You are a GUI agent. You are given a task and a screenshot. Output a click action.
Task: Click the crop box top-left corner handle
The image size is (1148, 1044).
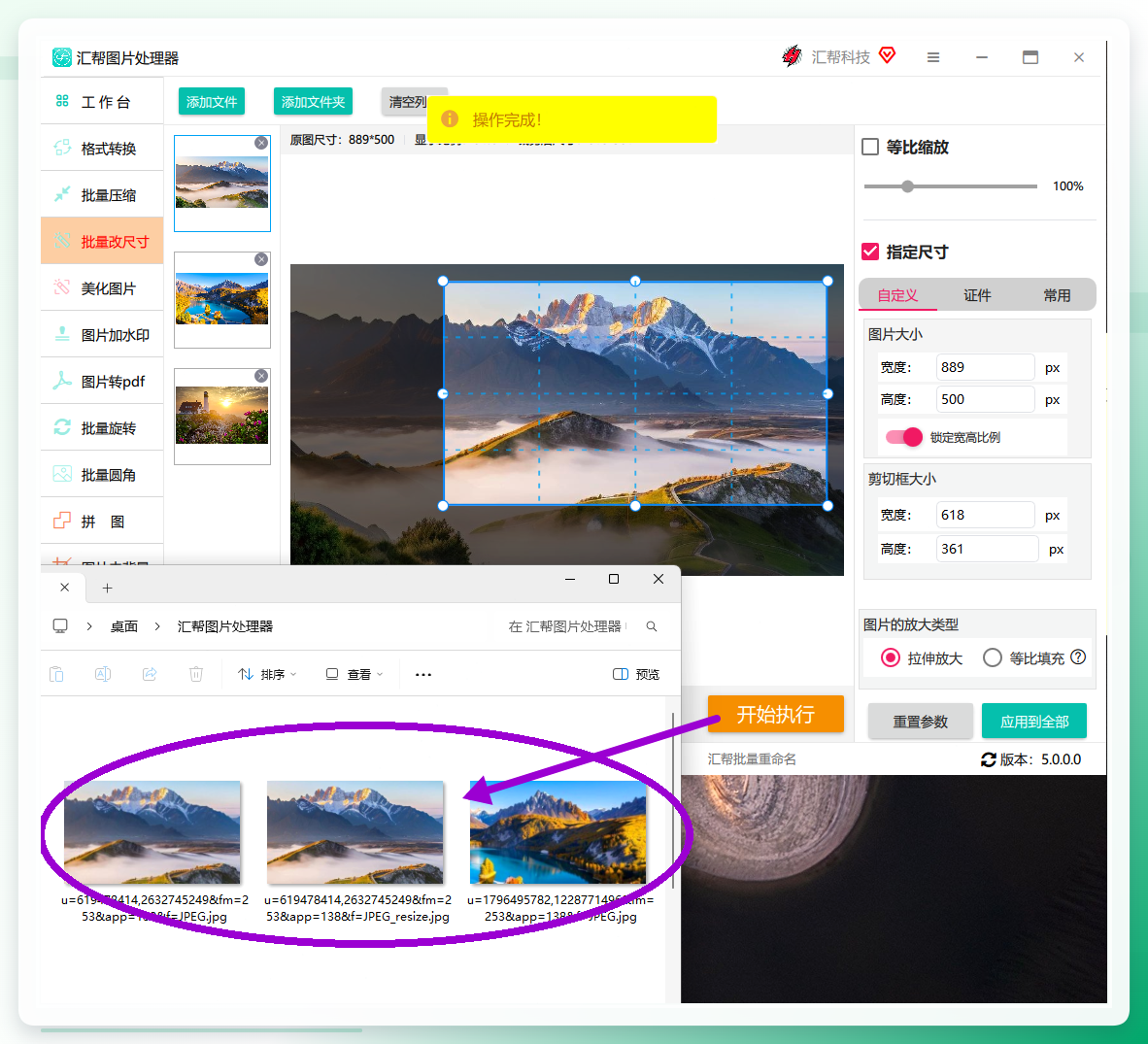pyautogui.click(x=443, y=281)
